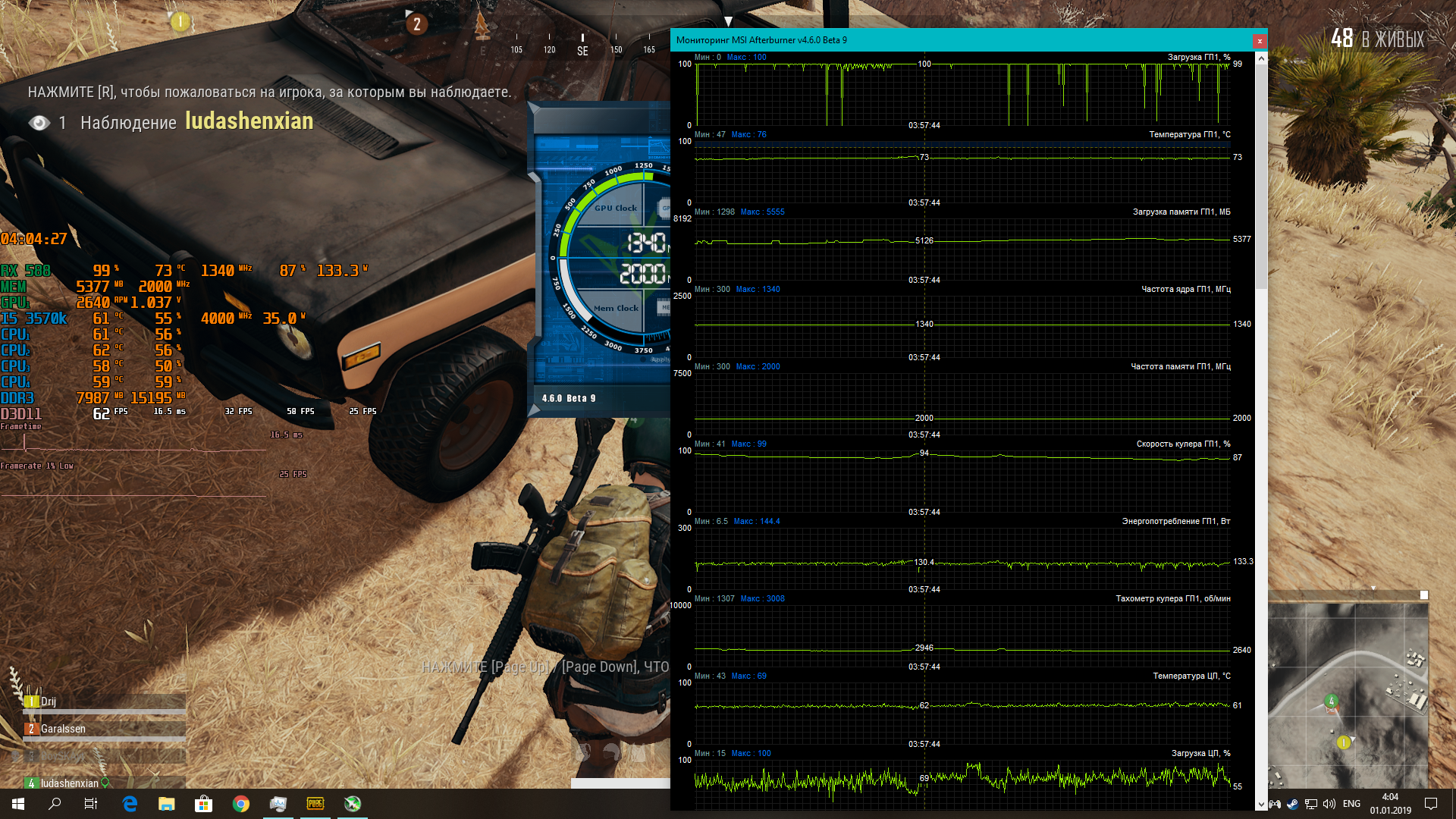Launch Microsoft Edge from taskbar
The image size is (1456, 819).
[x=130, y=804]
